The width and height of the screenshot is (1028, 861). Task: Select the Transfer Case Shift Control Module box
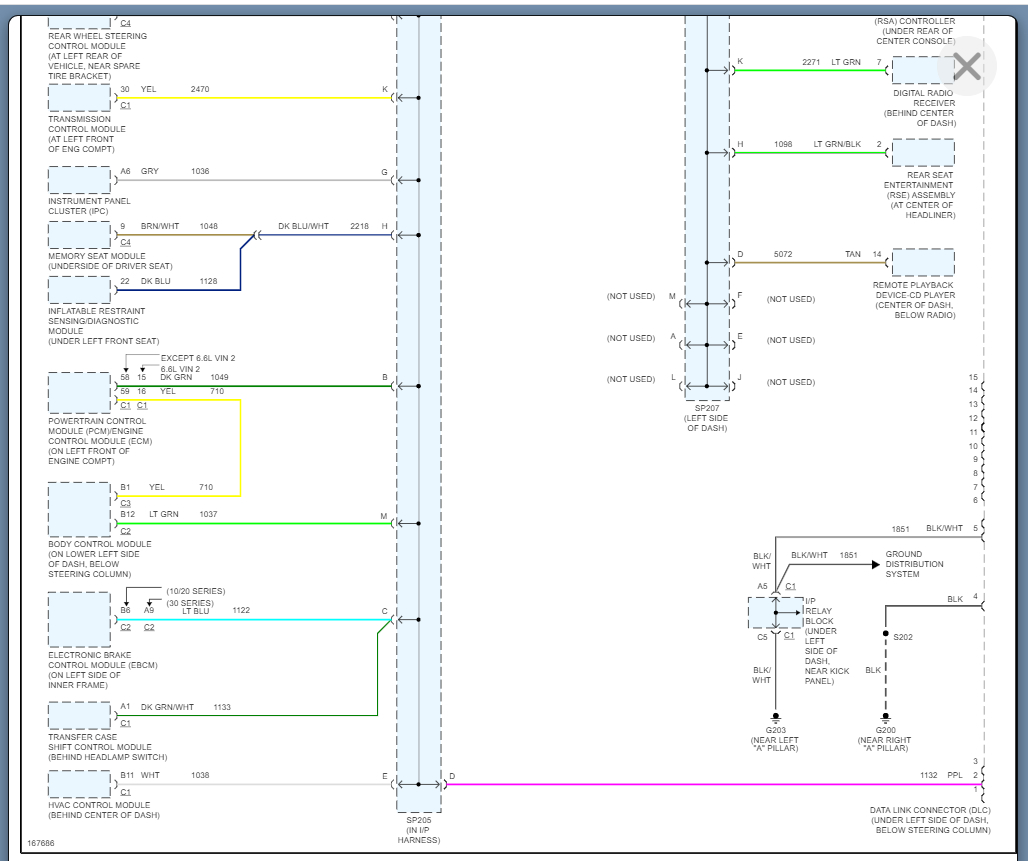(79, 715)
